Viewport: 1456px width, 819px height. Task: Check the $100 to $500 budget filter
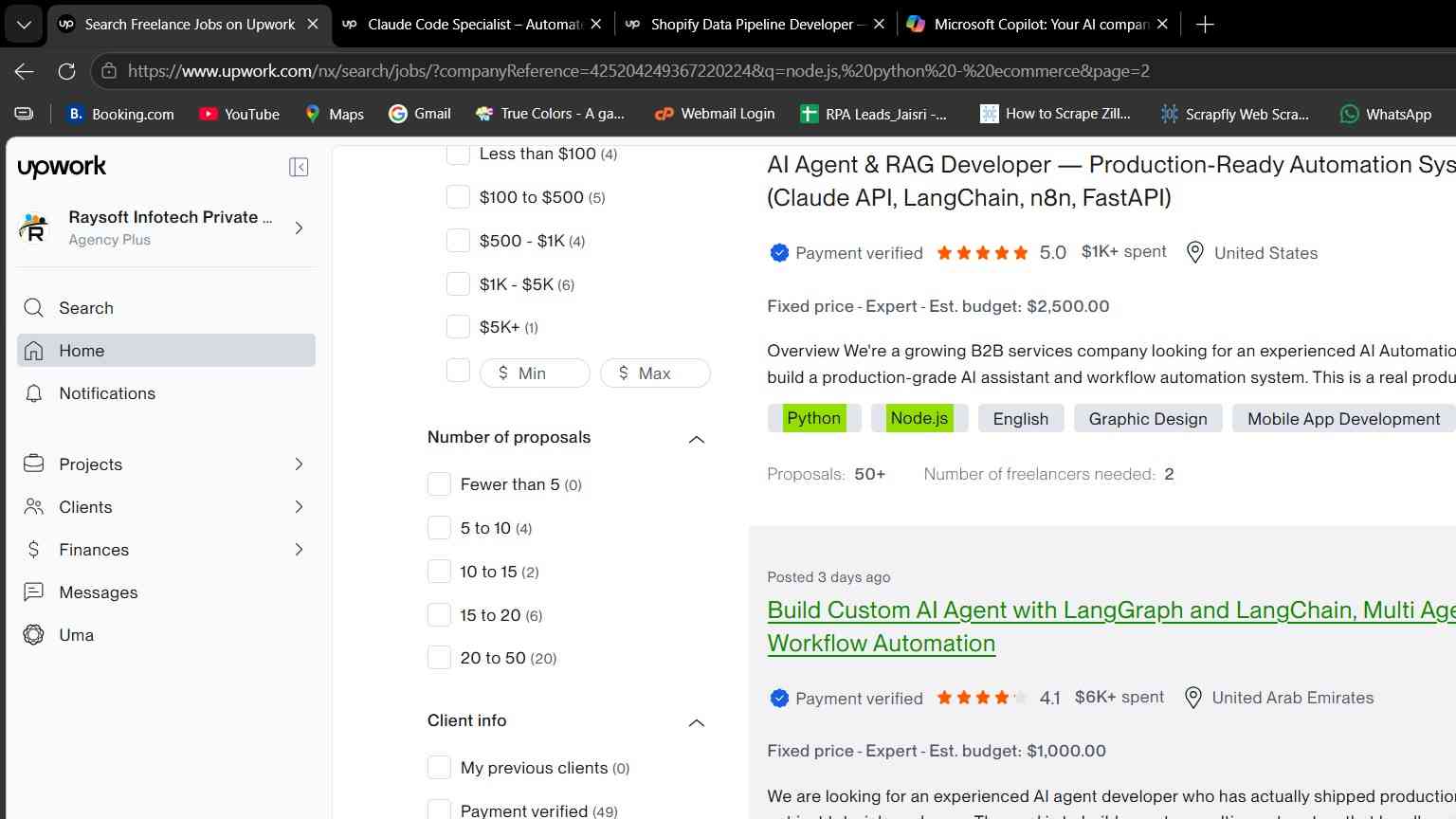(x=458, y=197)
